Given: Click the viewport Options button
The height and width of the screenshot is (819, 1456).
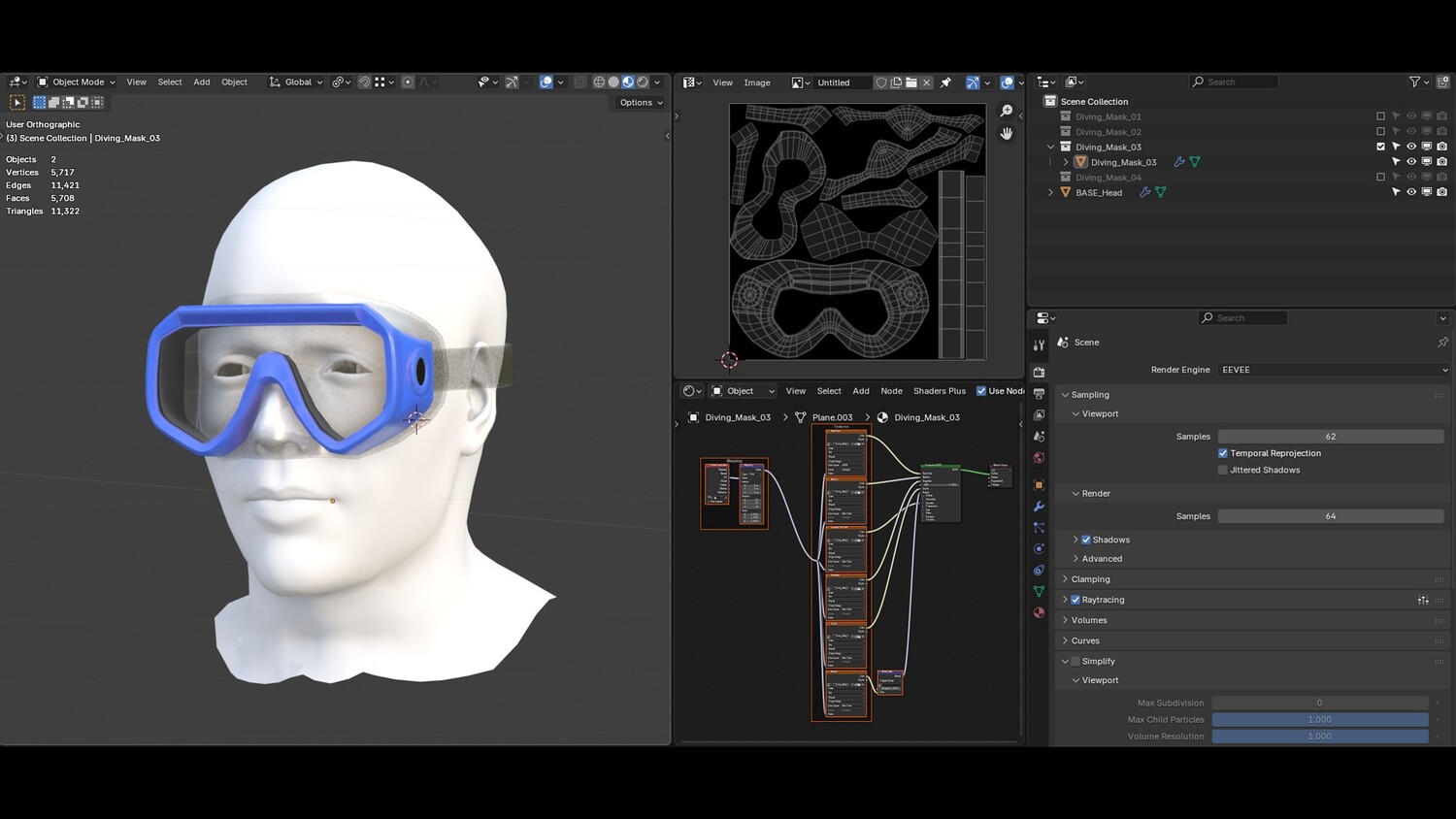Looking at the screenshot, I should coord(641,103).
